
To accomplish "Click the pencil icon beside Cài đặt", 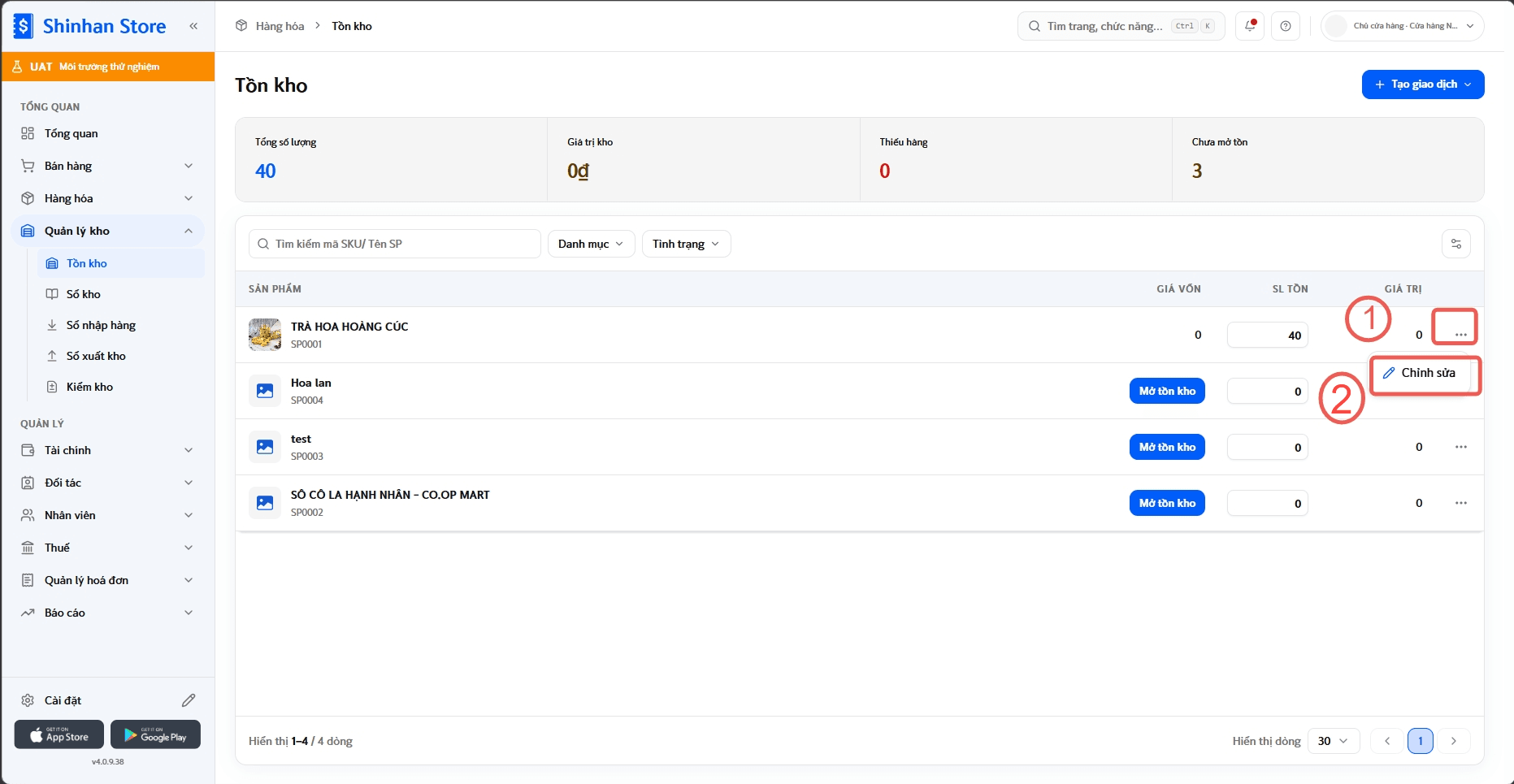I will 189,700.
